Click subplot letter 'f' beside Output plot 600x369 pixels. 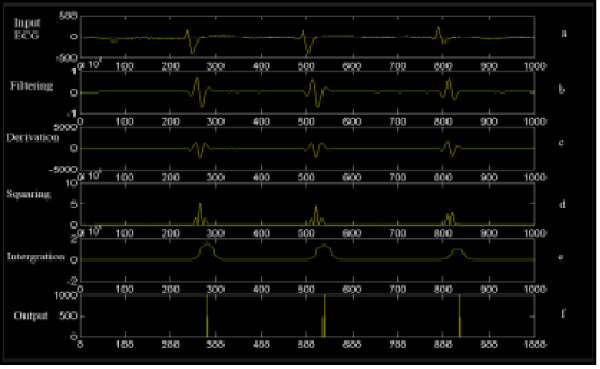[563, 314]
